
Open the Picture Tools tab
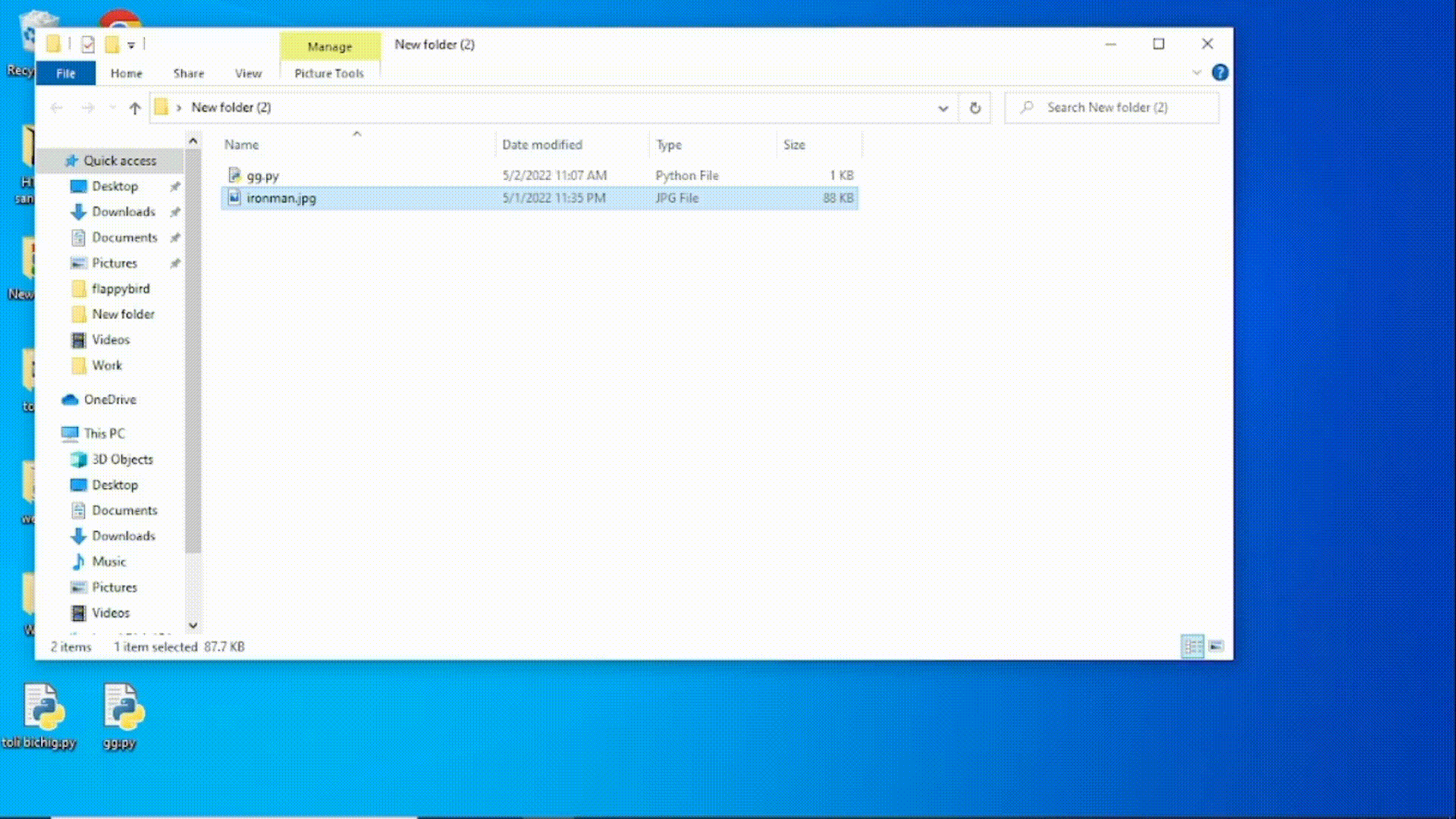point(328,74)
